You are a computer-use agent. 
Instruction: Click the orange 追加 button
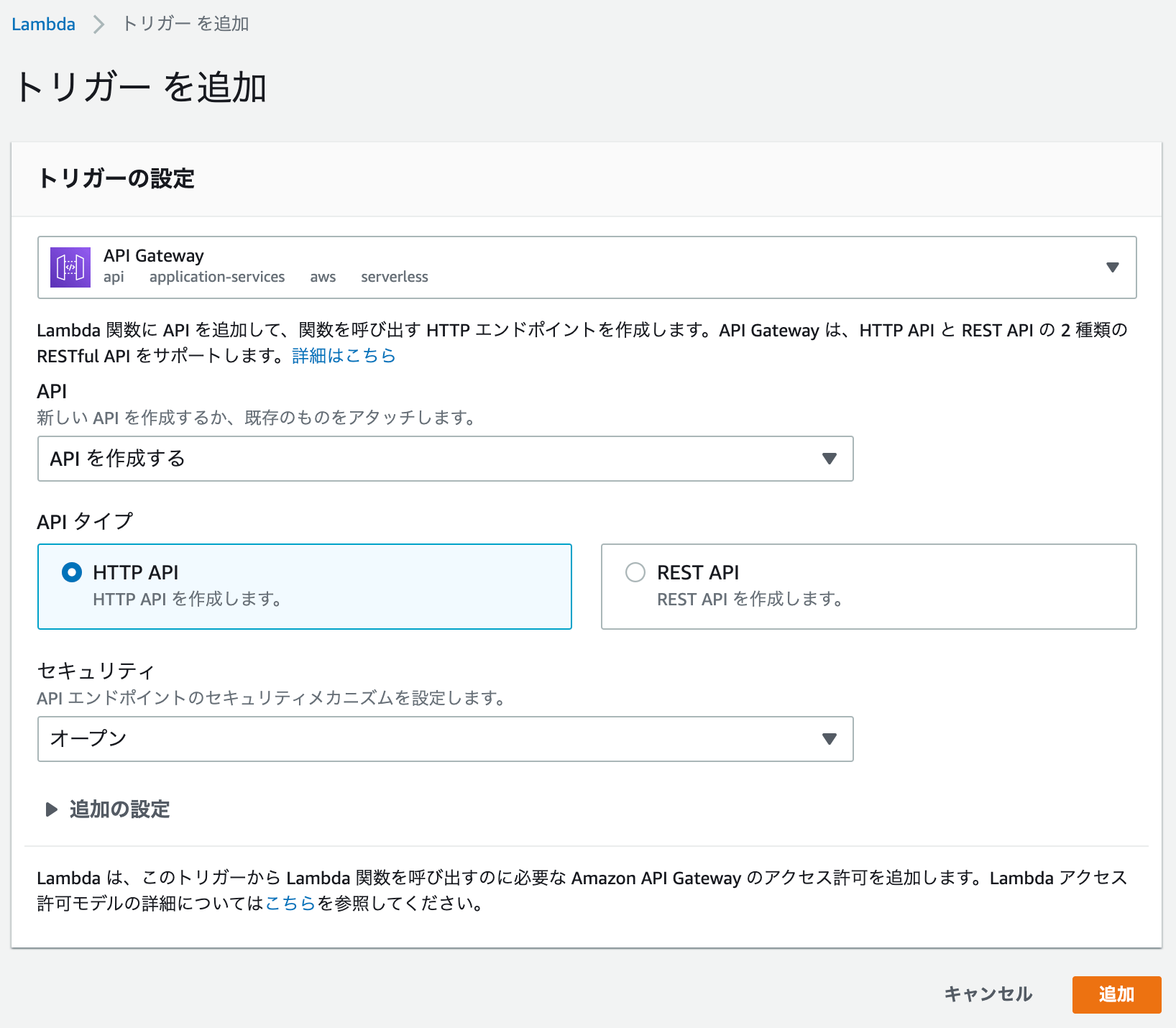(1116, 994)
